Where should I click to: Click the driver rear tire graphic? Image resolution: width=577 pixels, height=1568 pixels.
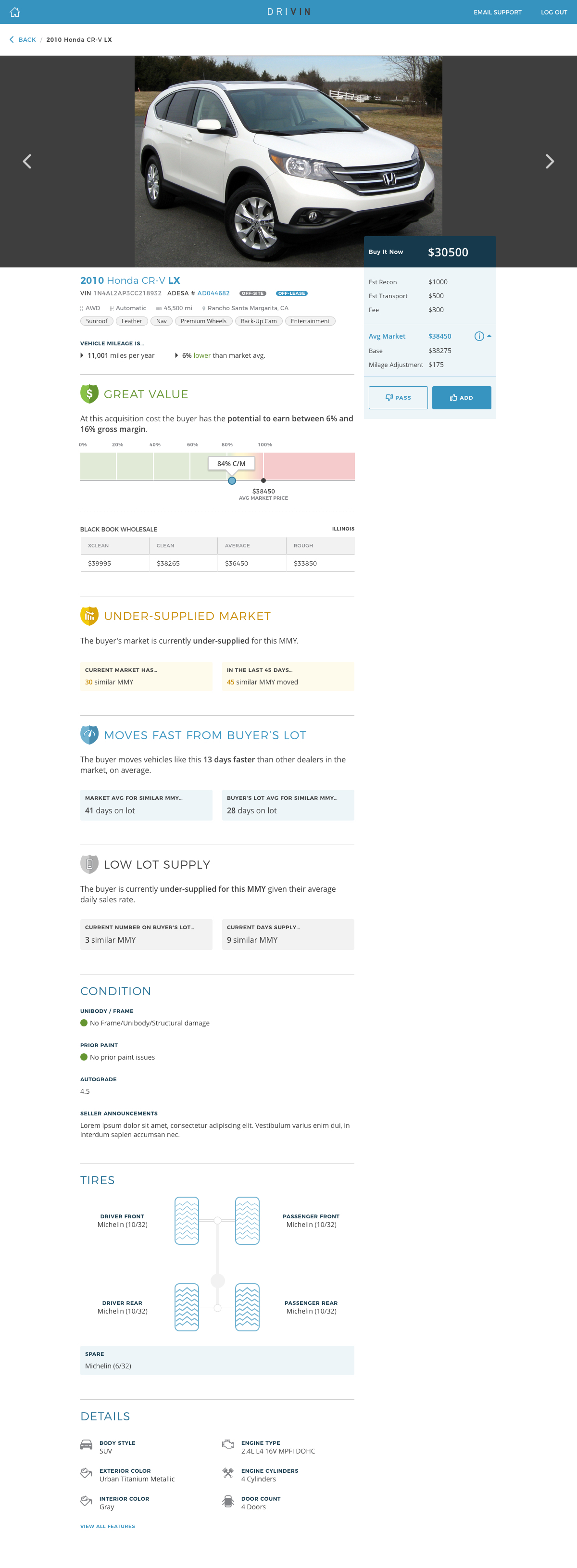click(187, 1307)
